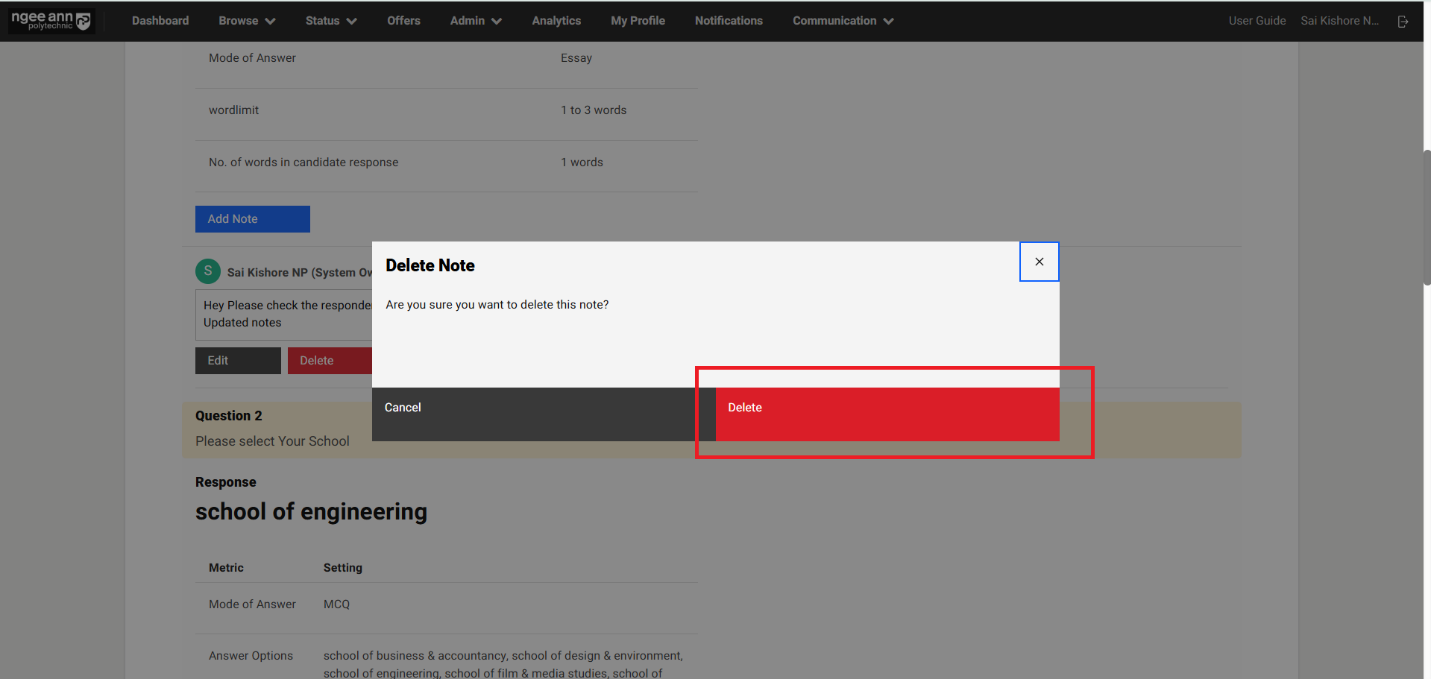Open the Communication dropdown menu
Image resolution: width=1431 pixels, height=679 pixels.
tap(843, 21)
